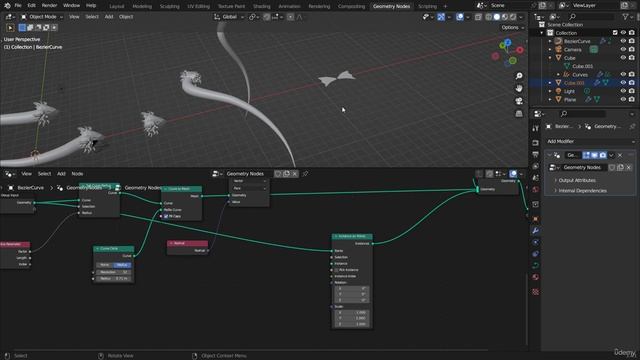Open the Window menu
640x360 pixels.
(71, 6)
